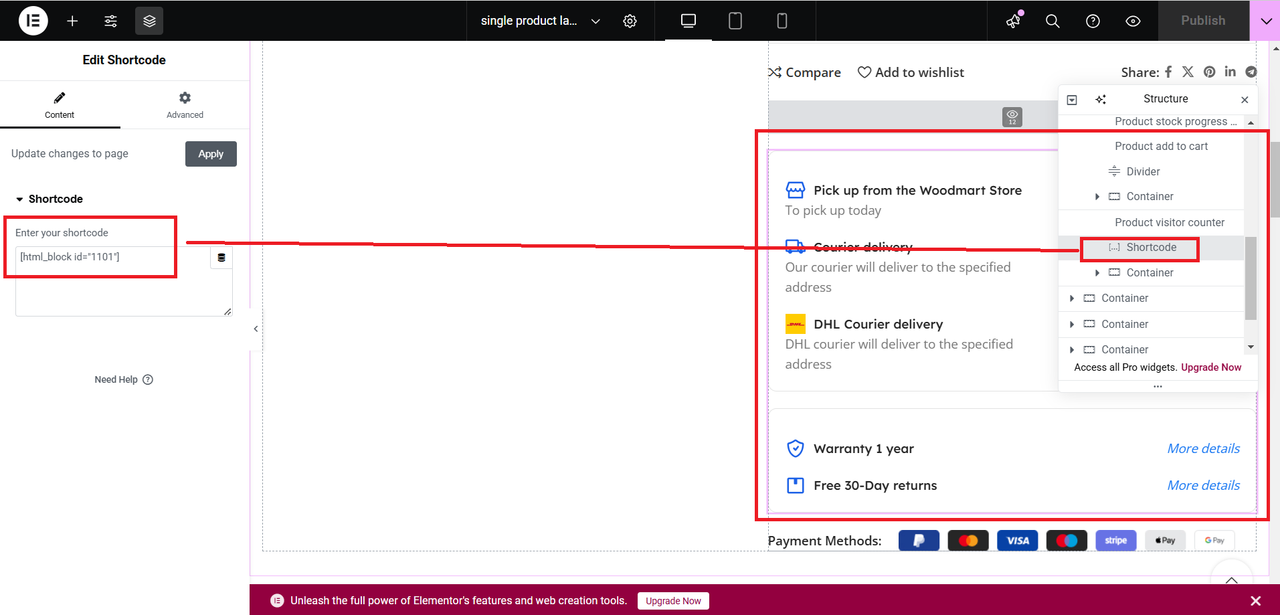Click the Apple Pay payment icon
Viewport: 1280px width, 615px height.
tap(1165, 540)
